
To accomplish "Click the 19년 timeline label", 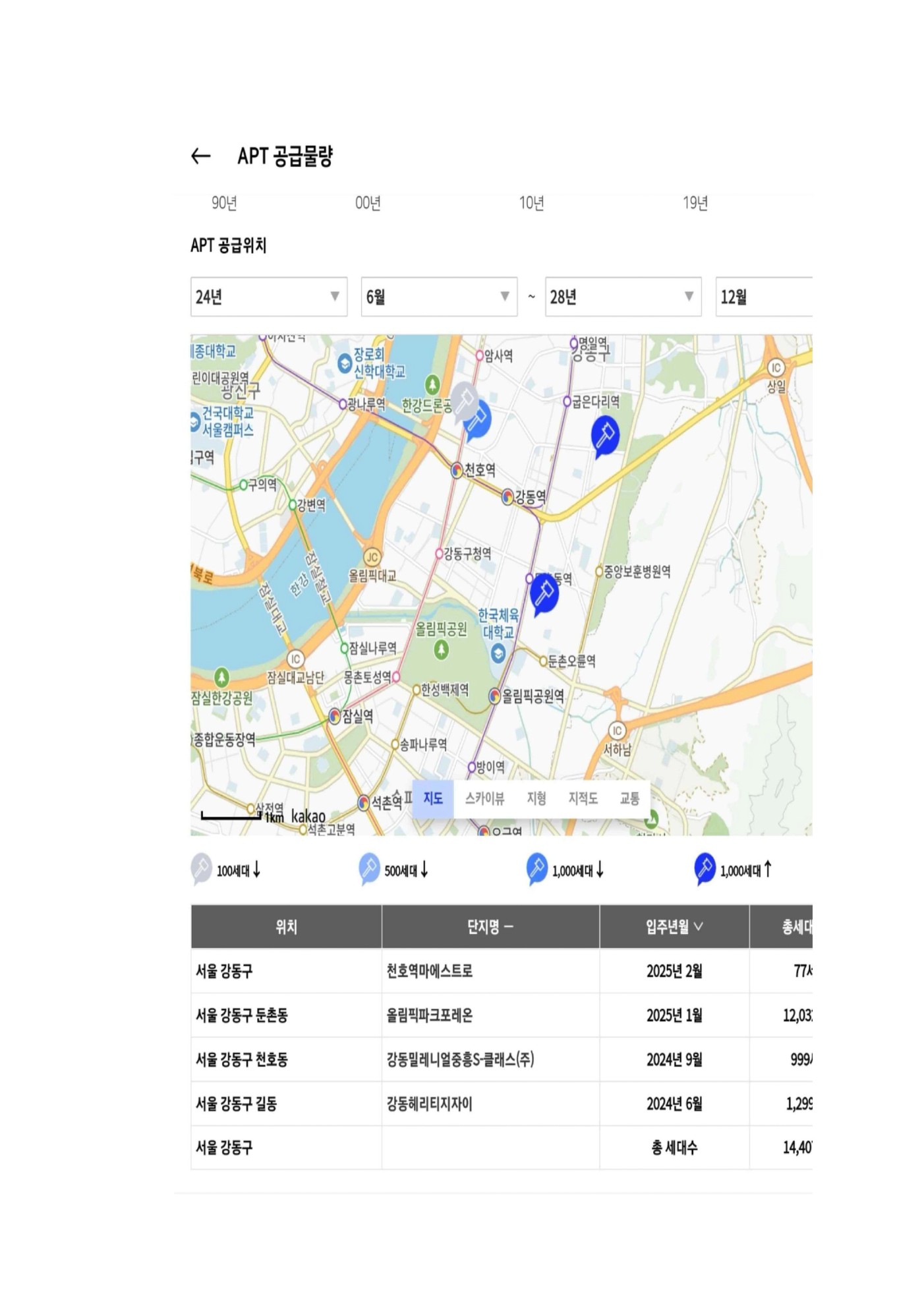I will [695, 203].
